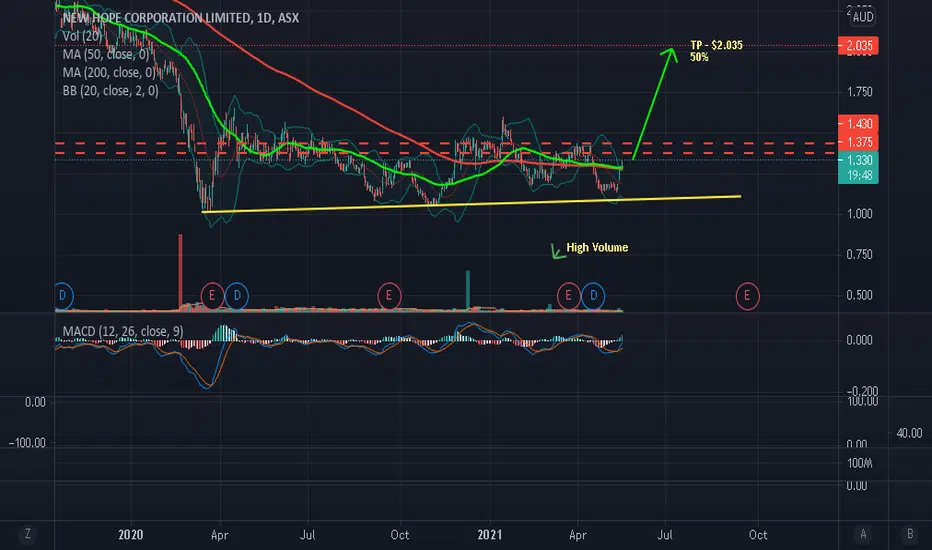932x550 pixels.
Task: Click the D dividend marker at April 2020
Action: tap(237, 296)
